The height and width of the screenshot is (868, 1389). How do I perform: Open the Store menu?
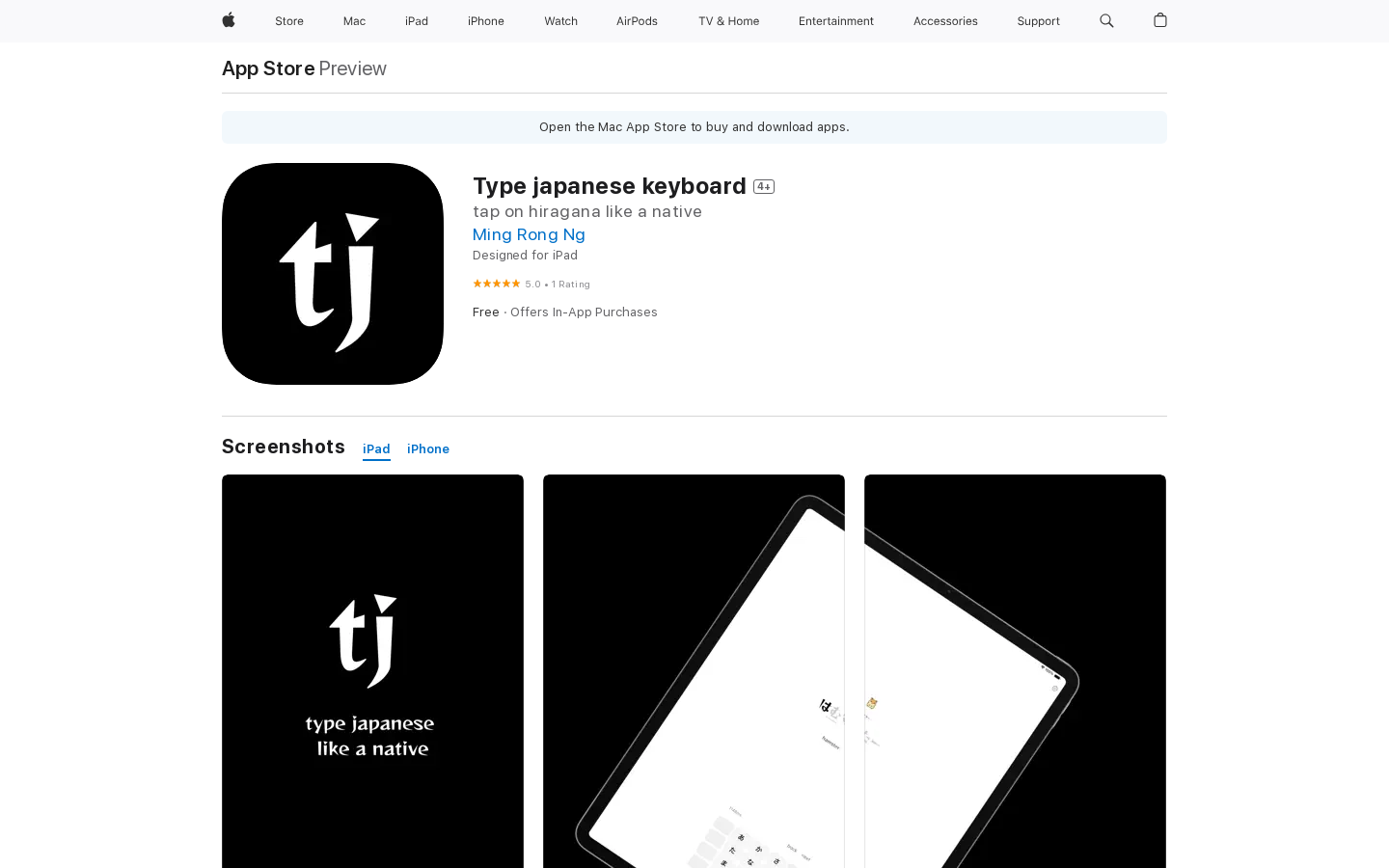[x=289, y=21]
